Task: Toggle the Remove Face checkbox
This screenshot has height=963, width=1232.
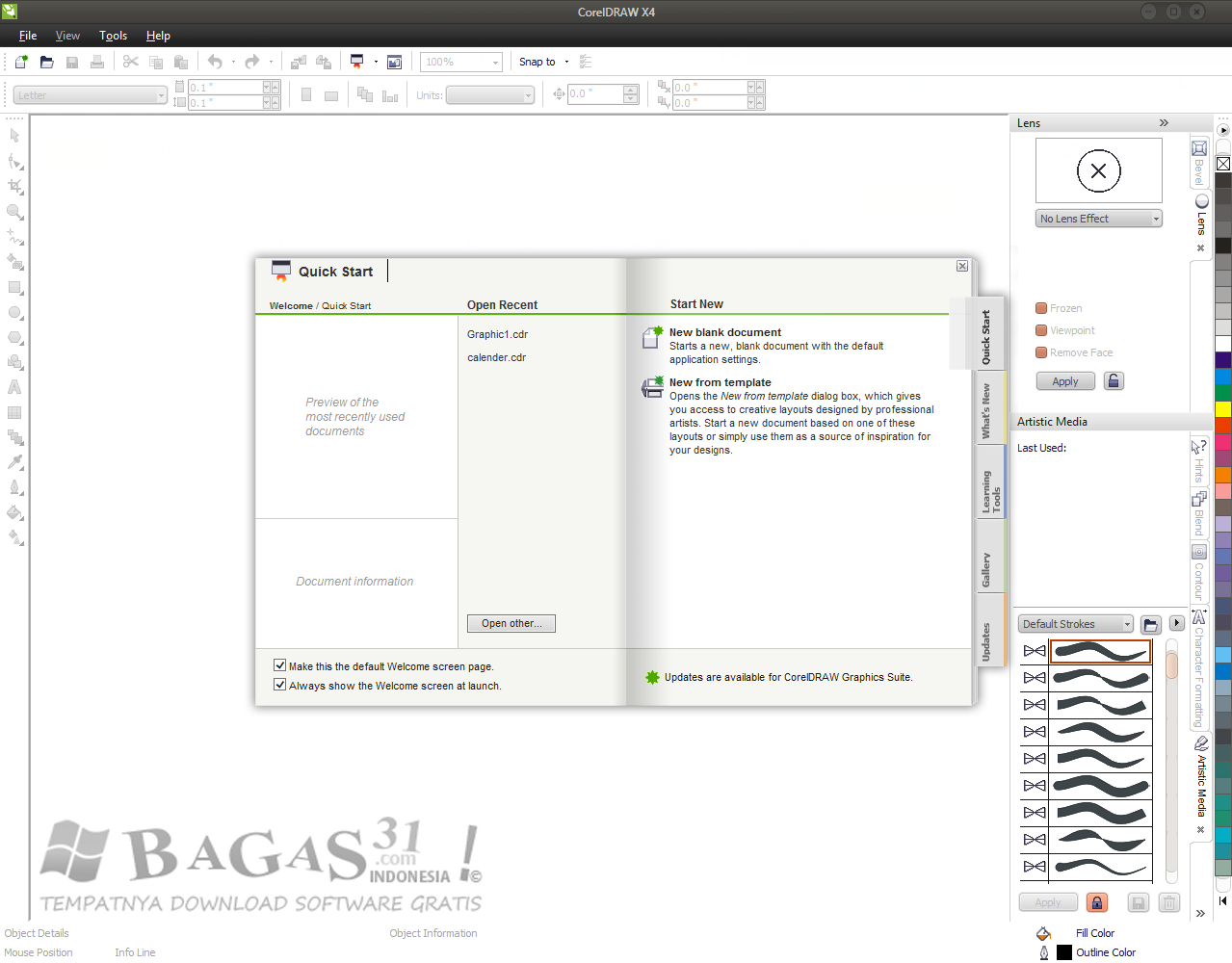Action: point(1041,352)
